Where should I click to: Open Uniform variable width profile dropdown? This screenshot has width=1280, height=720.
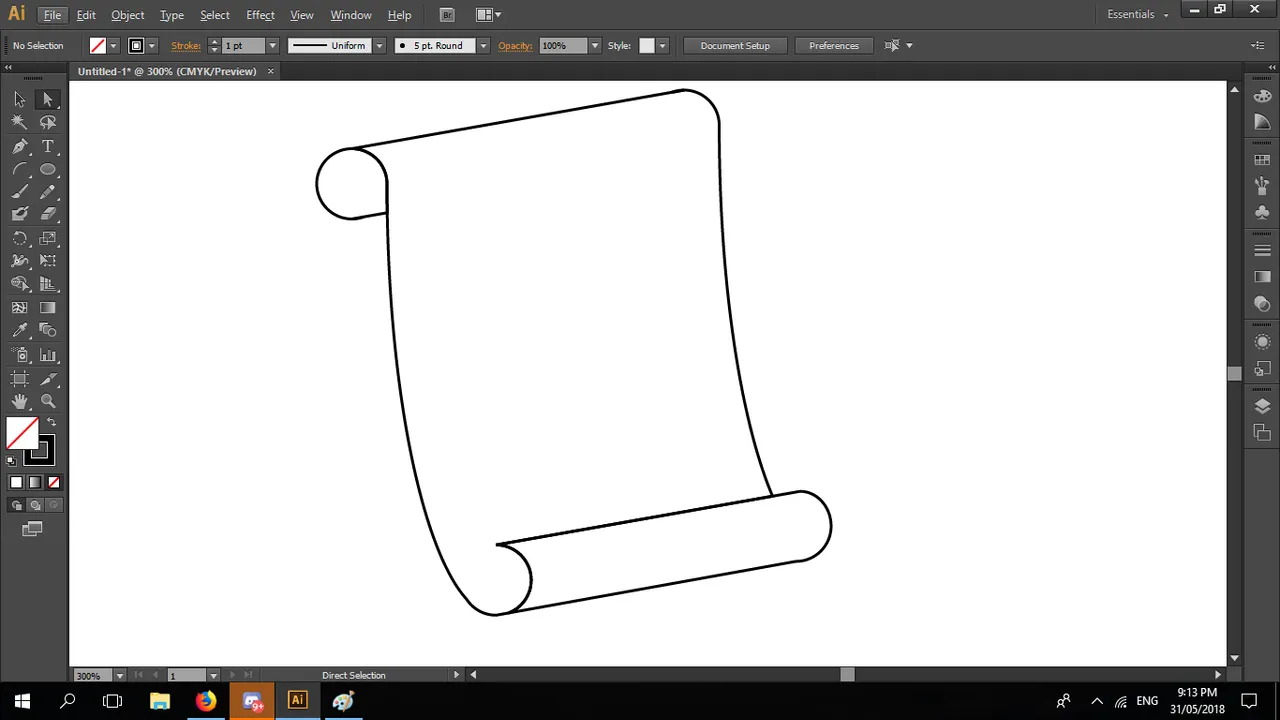(x=379, y=46)
